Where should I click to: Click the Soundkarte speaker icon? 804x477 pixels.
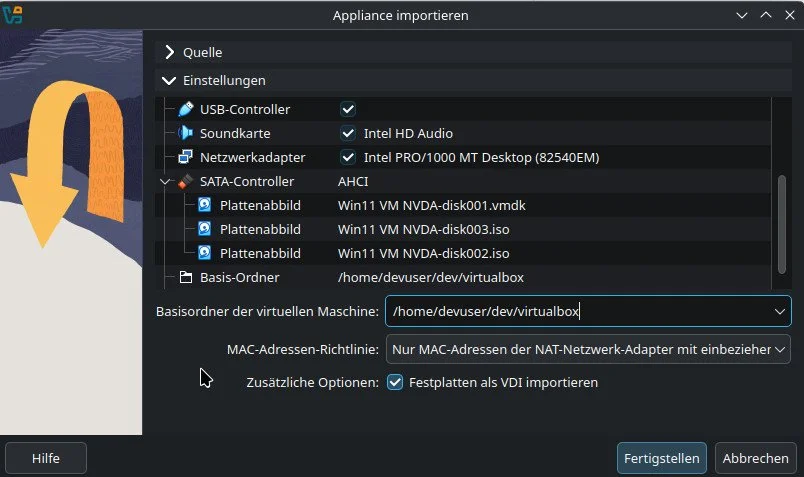pos(185,133)
